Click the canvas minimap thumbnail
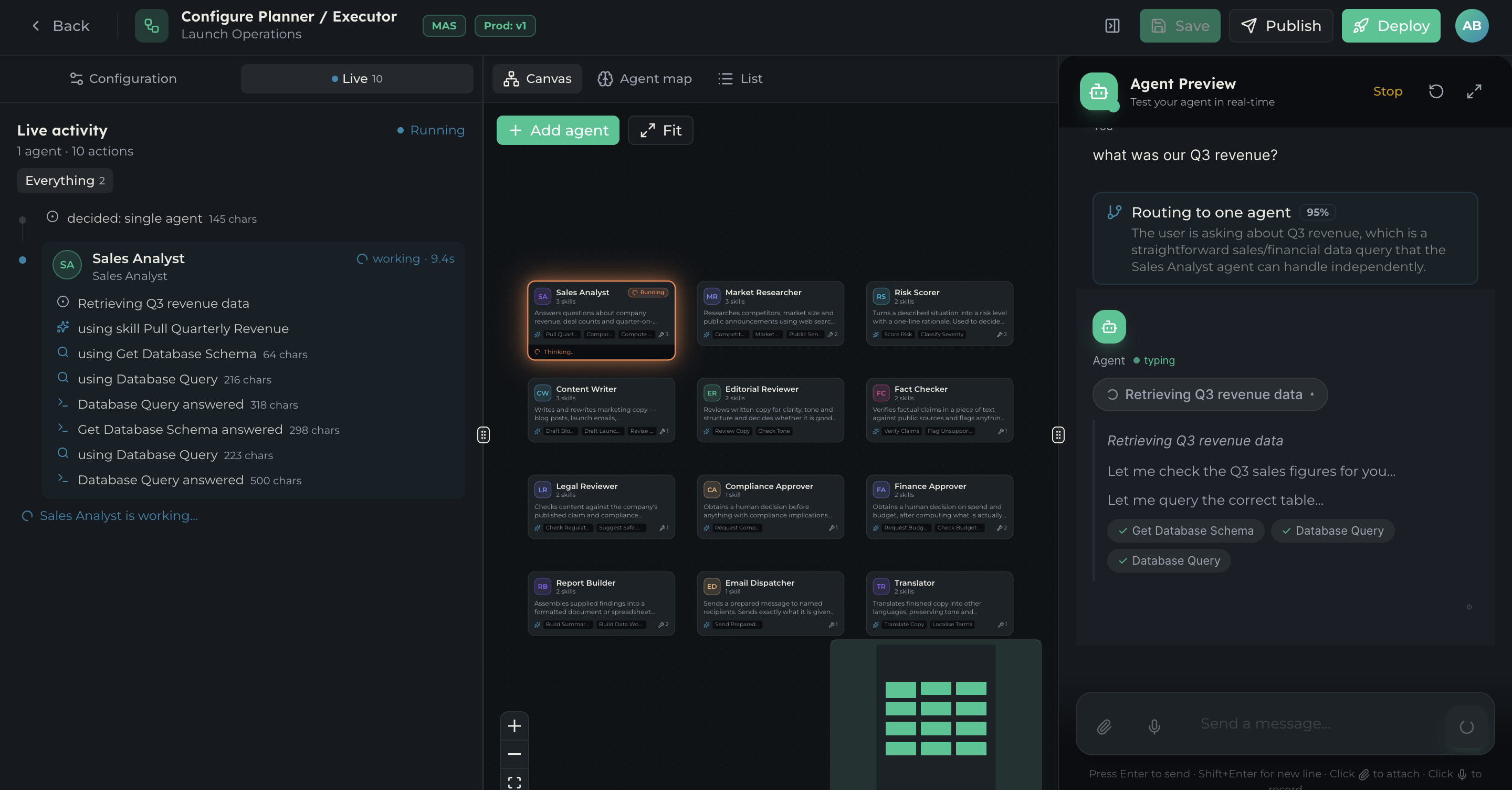Viewport: 1512px width, 790px height. [x=936, y=714]
